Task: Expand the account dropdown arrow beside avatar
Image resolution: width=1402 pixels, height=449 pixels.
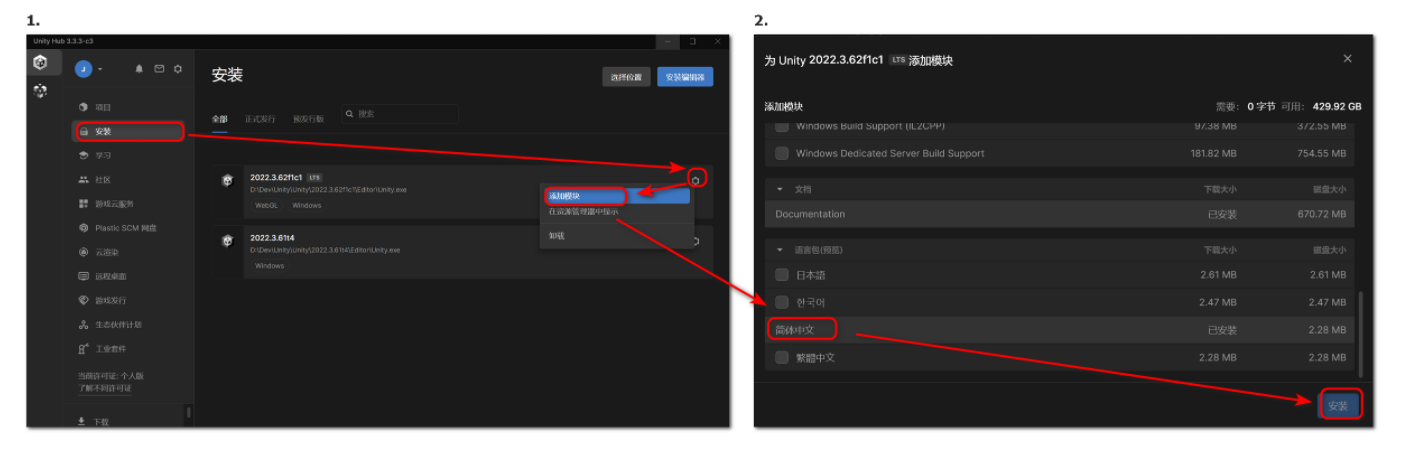Action: [100, 69]
